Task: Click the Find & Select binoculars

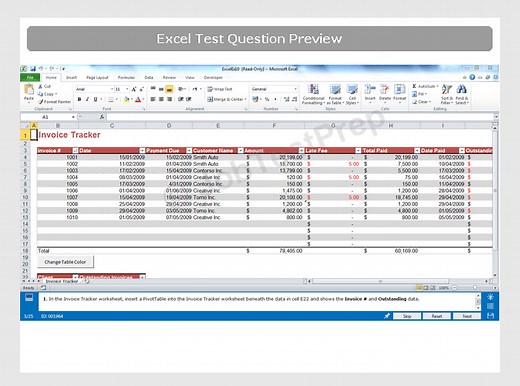Action: 462,89
